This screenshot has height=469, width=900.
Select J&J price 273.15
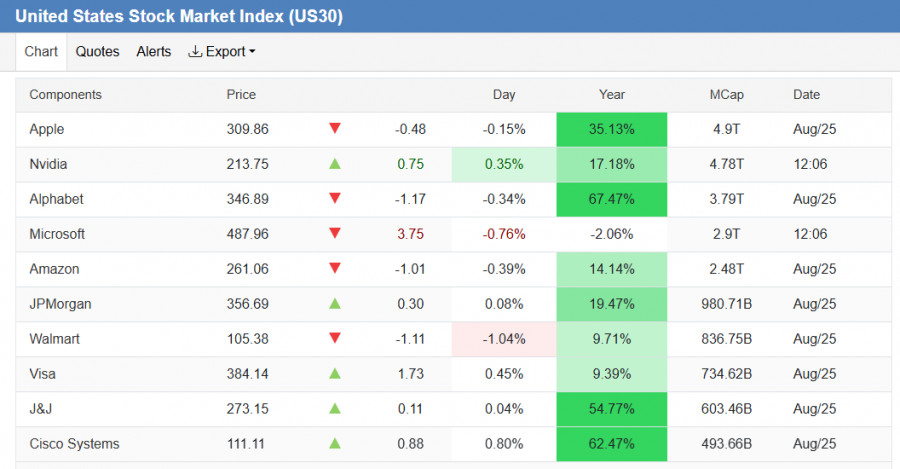247,409
